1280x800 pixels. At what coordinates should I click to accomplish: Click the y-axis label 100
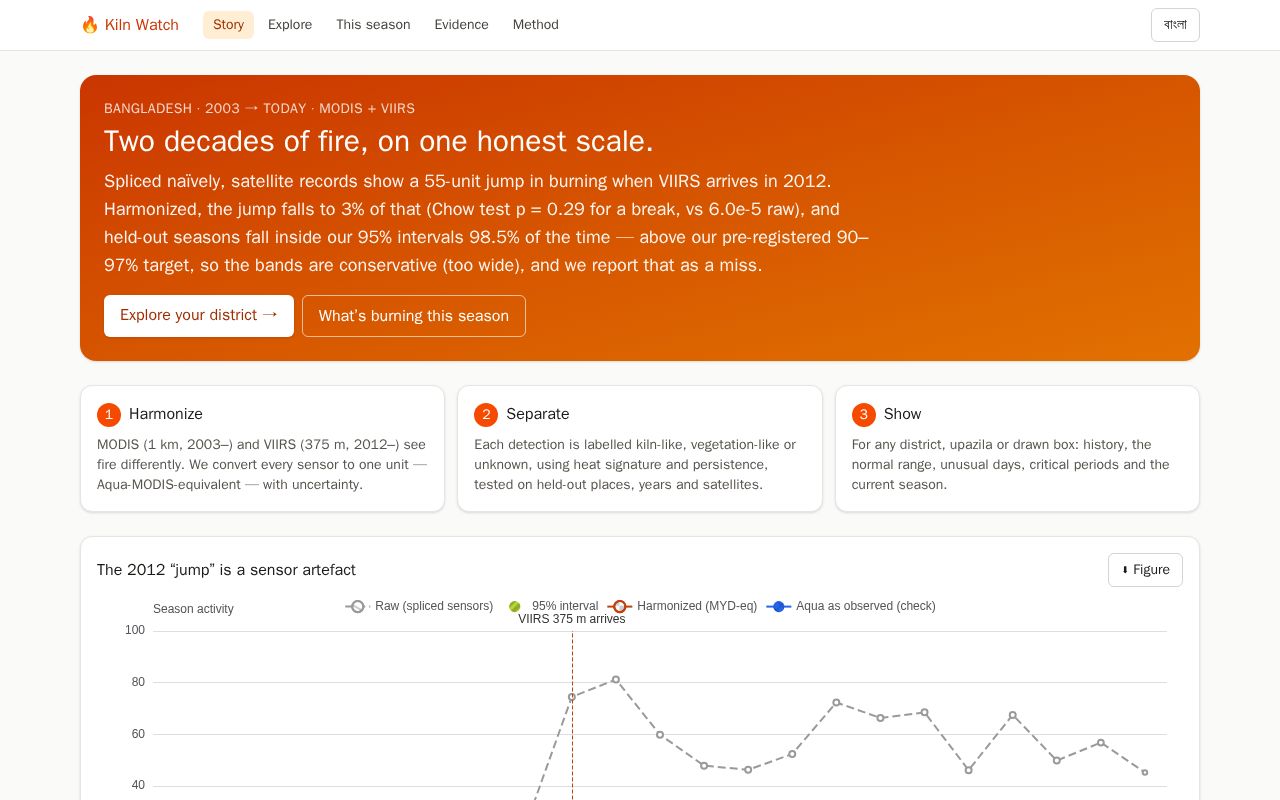[135, 630]
